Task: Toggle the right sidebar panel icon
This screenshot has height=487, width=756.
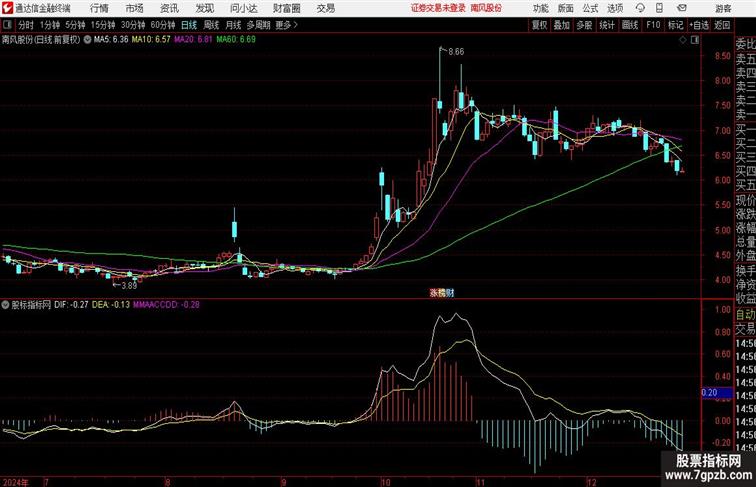Action: 695,40
